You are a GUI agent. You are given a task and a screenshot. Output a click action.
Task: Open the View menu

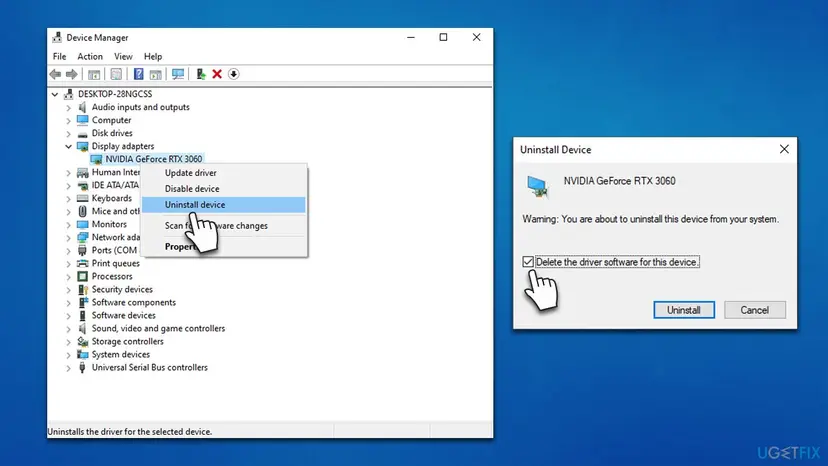[x=123, y=57]
